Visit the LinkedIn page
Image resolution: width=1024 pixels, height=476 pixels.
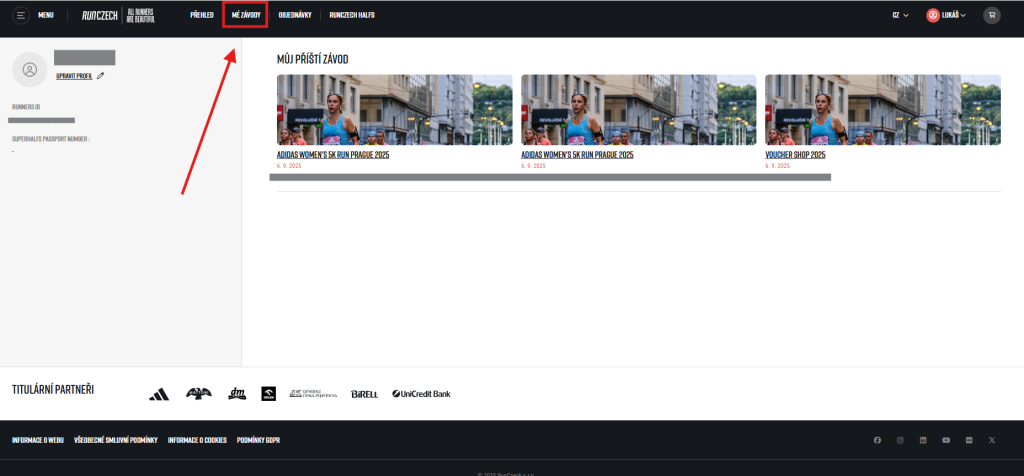tap(923, 440)
